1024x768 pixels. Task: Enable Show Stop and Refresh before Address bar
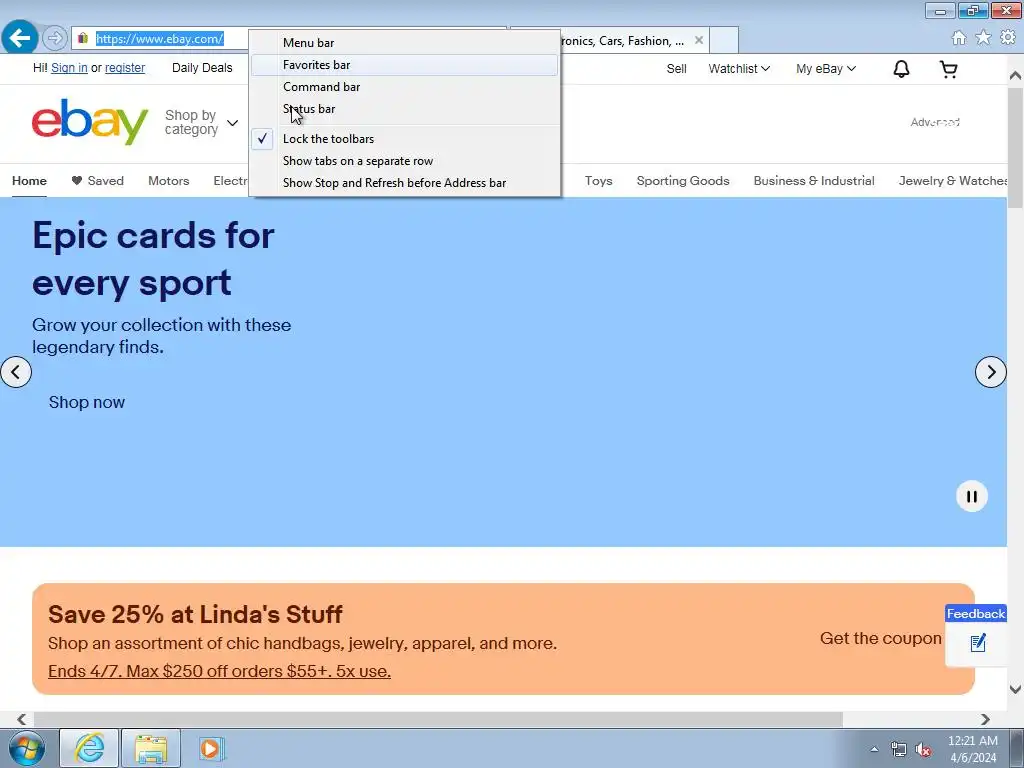(x=405, y=183)
